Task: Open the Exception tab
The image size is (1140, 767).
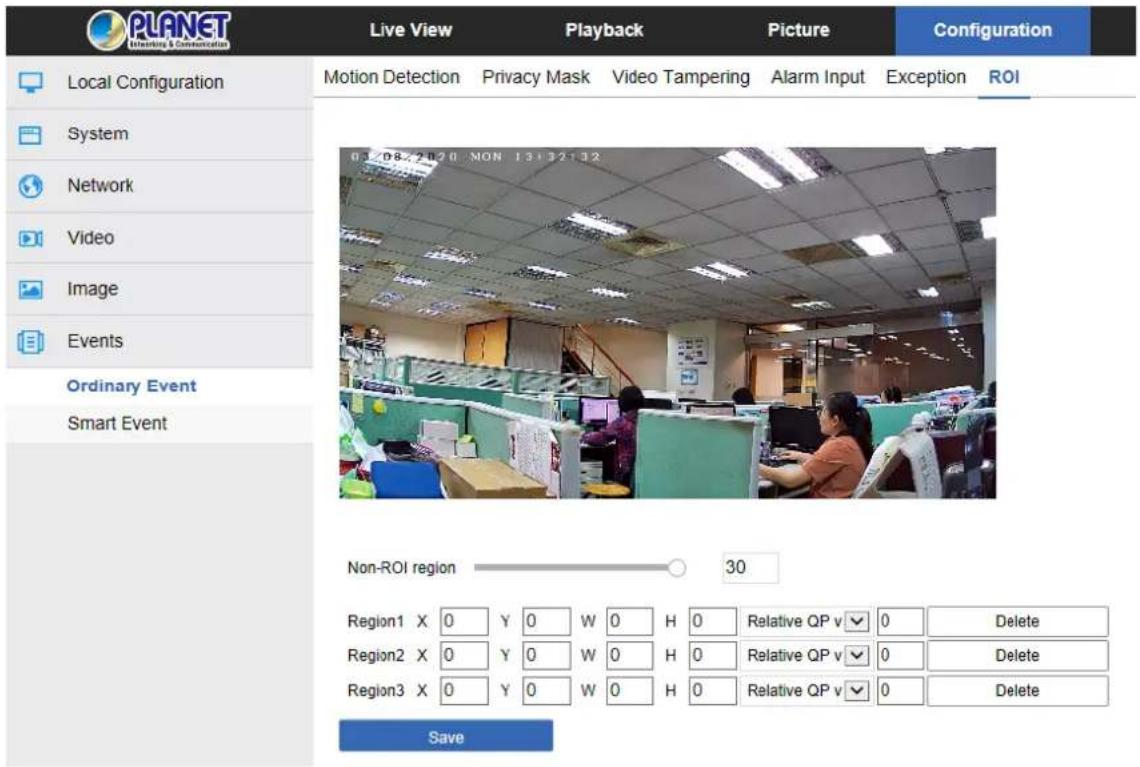Action: coord(926,77)
